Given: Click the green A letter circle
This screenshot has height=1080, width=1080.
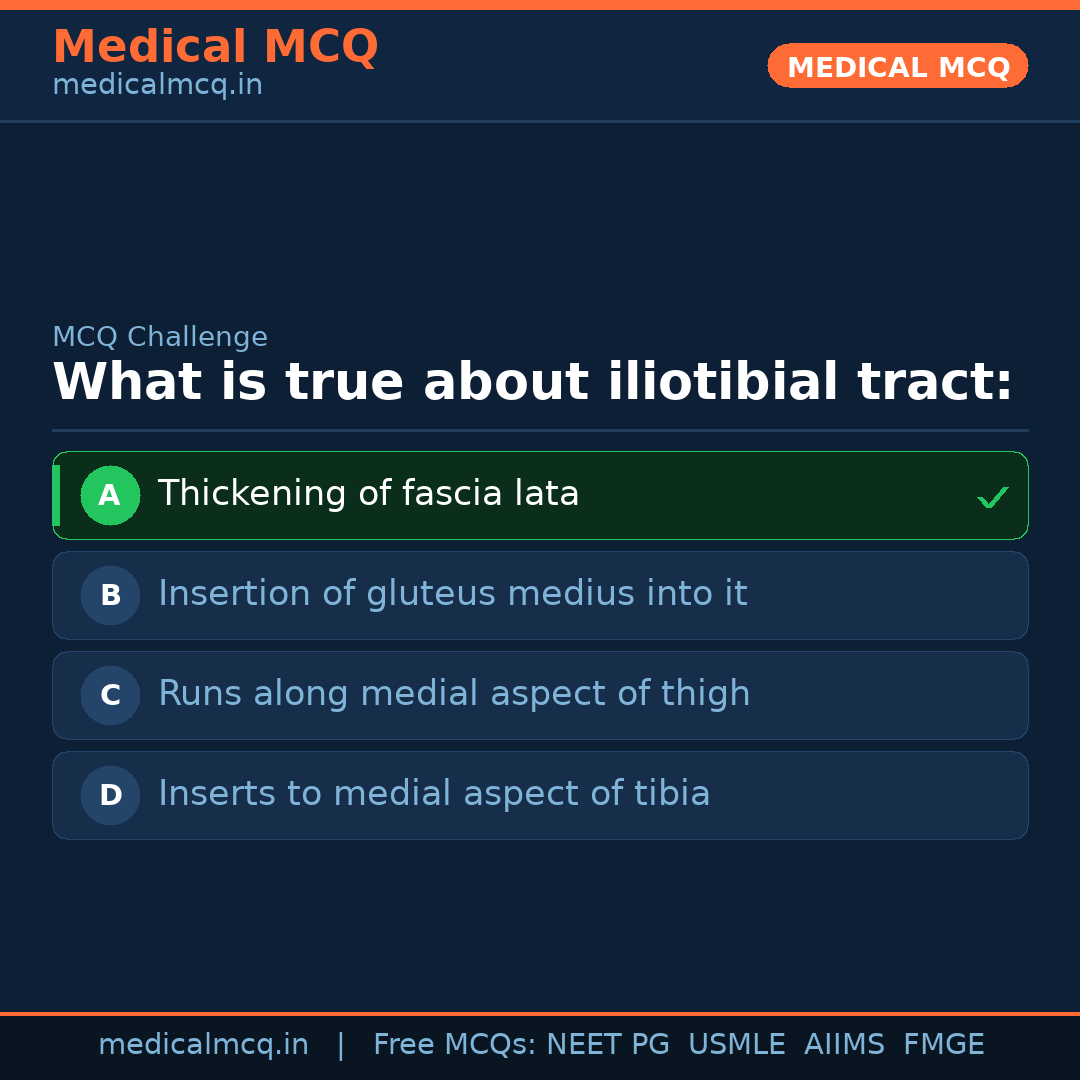Looking at the screenshot, I should 110,495.
